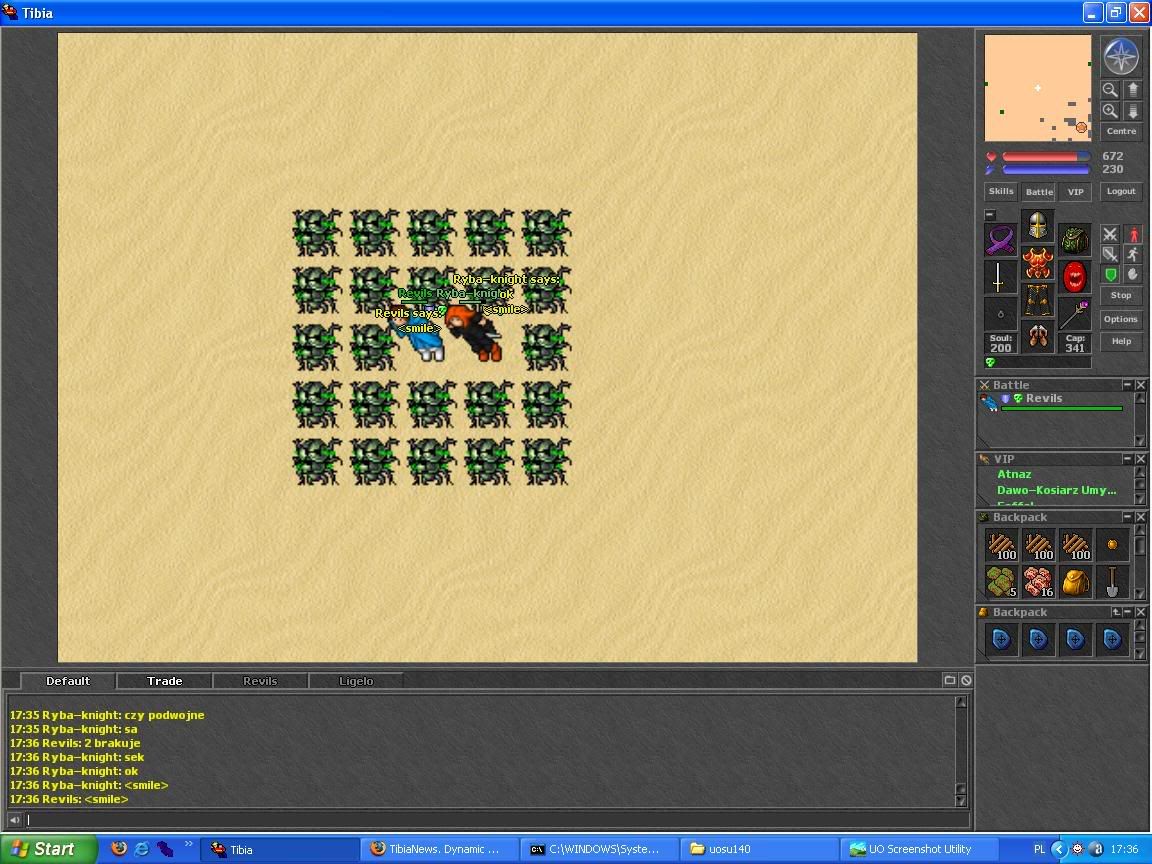Minimize the VIP panel

[1127, 458]
